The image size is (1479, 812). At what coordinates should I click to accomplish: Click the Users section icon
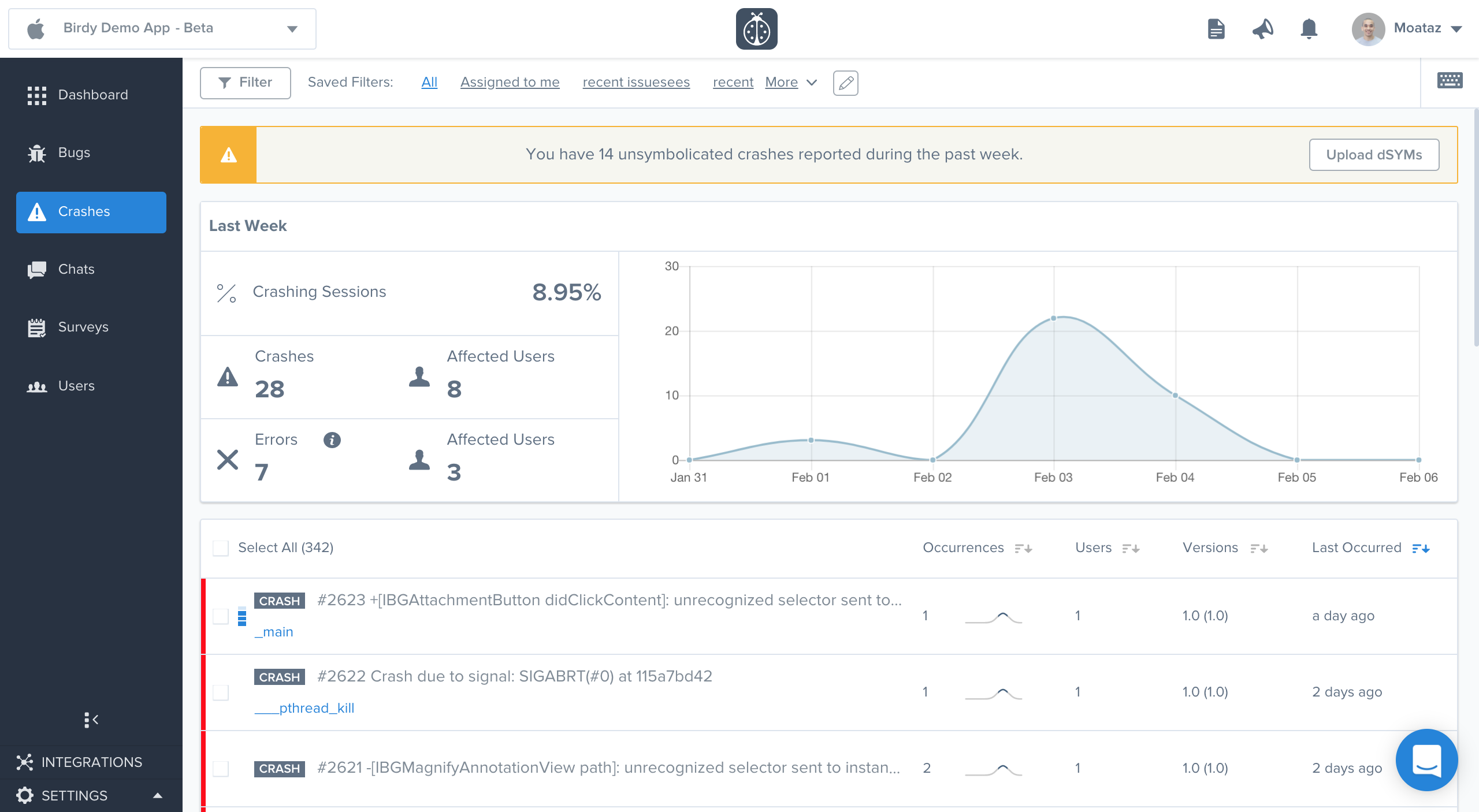coord(37,385)
